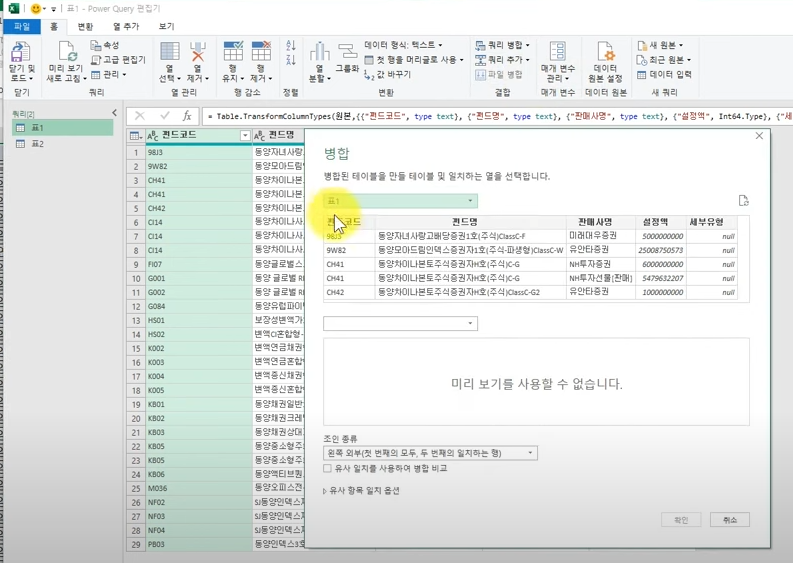The width and height of the screenshot is (793, 563).
Task: Select the 표1 query in the queries pane
Action: pyautogui.click(x=63, y=128)
